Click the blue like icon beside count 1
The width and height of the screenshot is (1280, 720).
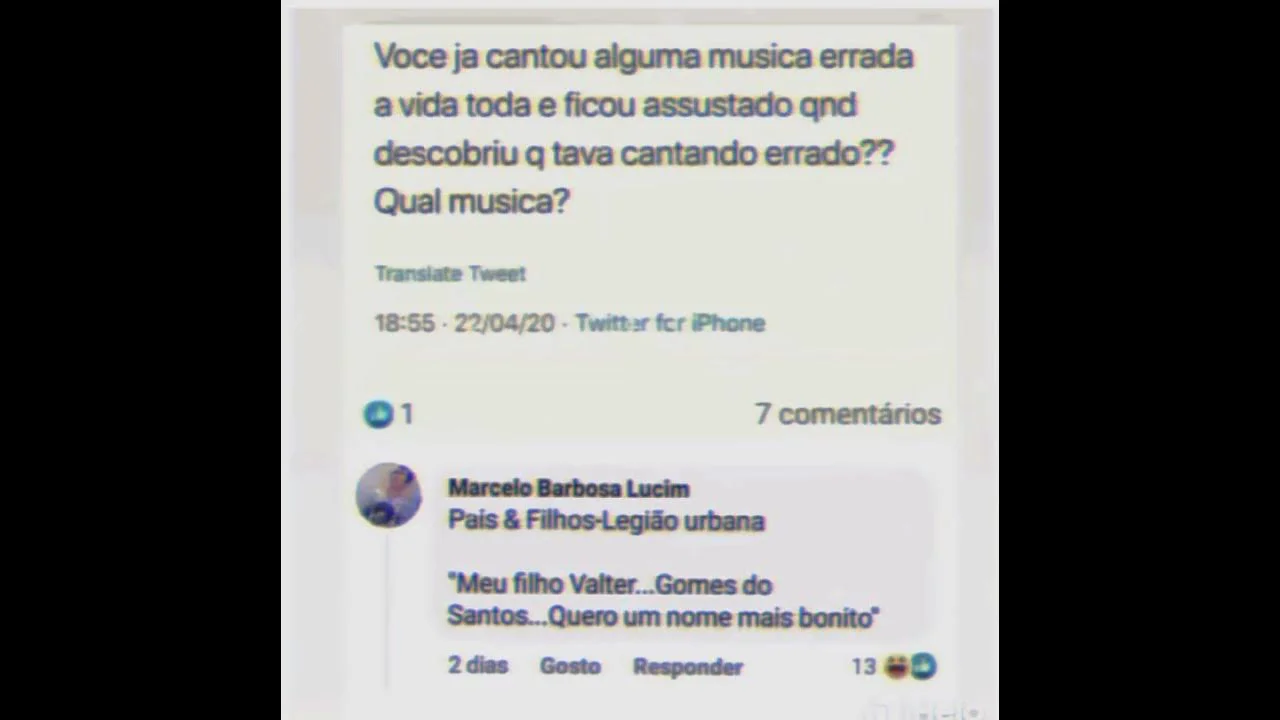click(x=378, y=414)
